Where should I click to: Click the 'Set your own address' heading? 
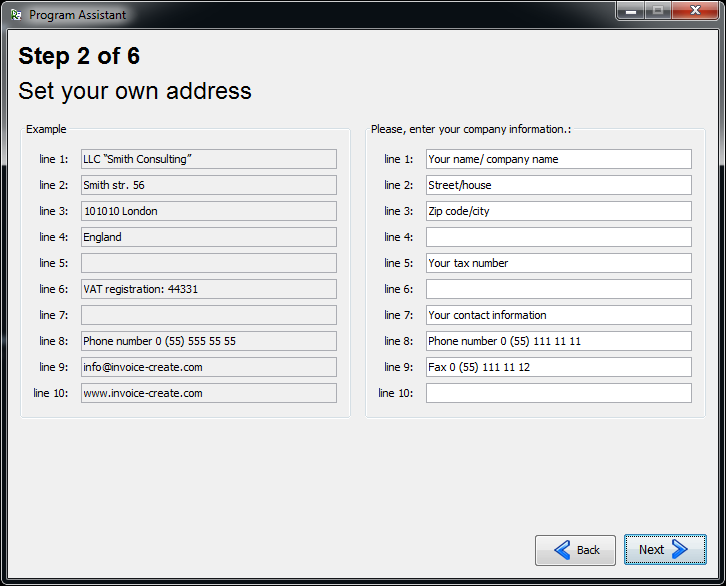click(x=135, y=91)
